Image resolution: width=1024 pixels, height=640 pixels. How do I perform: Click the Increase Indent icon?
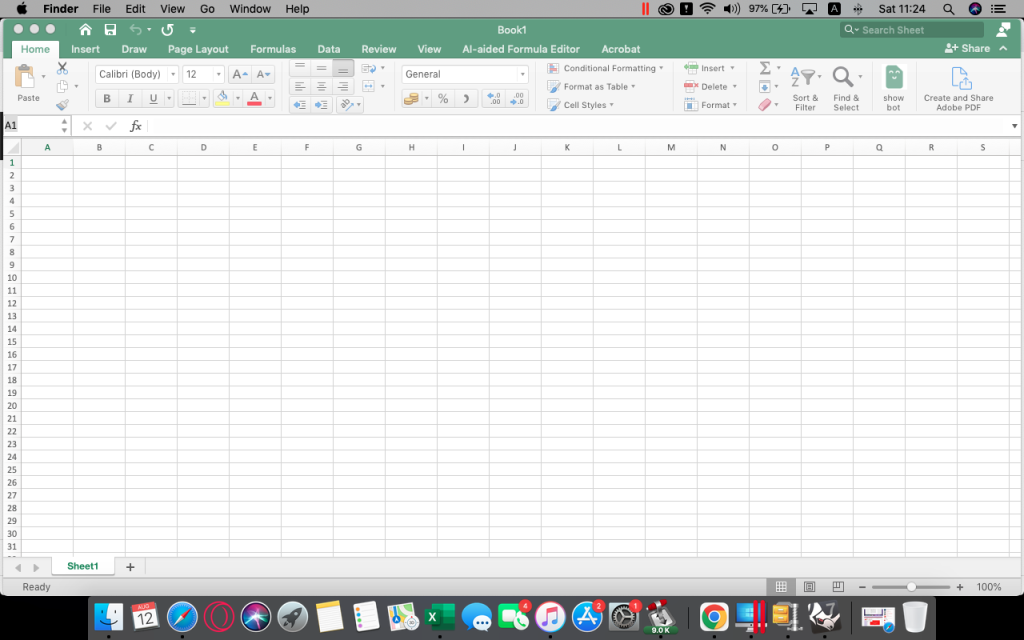(x=321, y=104)
